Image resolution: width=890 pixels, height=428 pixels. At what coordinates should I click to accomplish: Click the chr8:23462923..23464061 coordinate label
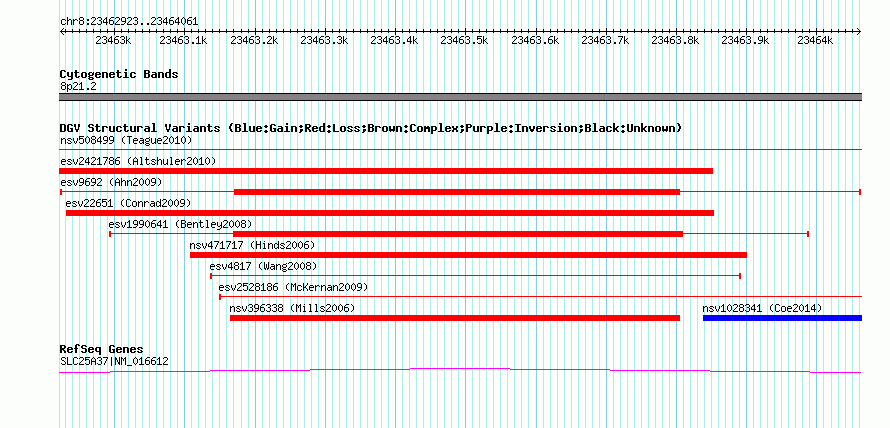[x=129, y=22]
